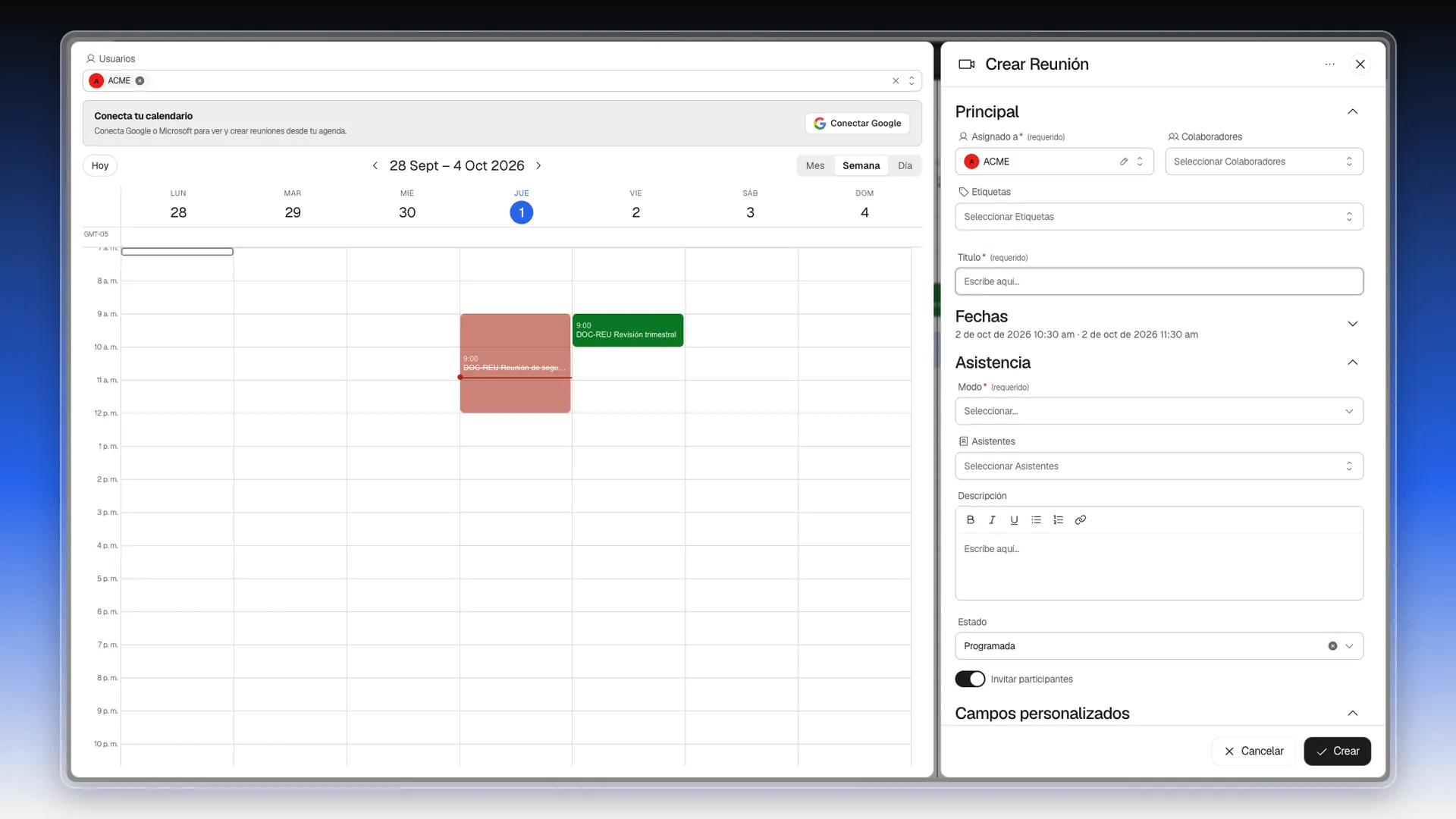
Task: Open the Asignado a ACME selector
Action: pyautogui.click(x=1054, y=162)
